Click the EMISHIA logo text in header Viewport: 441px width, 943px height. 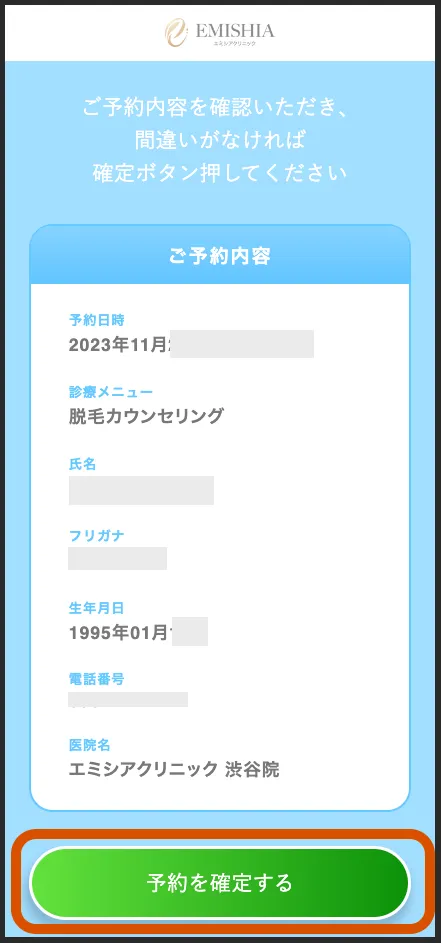tap(235, 30)
